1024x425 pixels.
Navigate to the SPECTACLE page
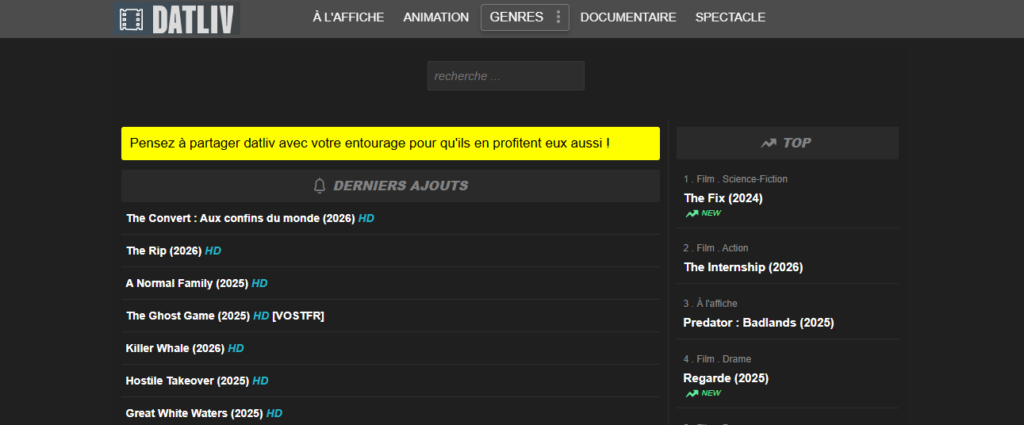pos(730,17)
